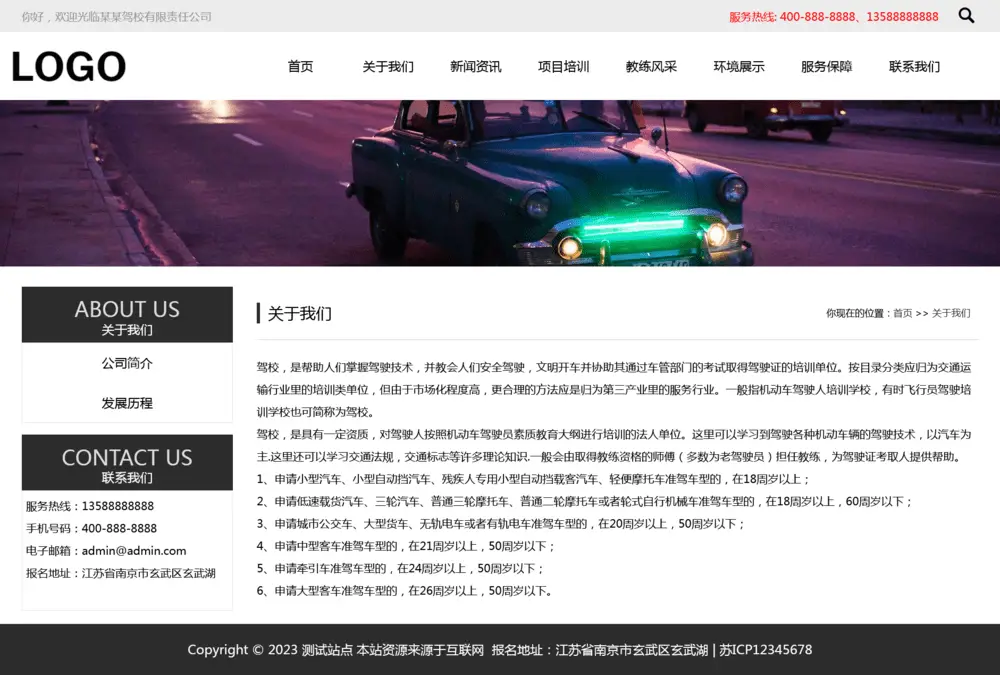This screenshot has width=1000, height=675.
Task: Open the 首页 navigation menu item
Action: point(300,66)
